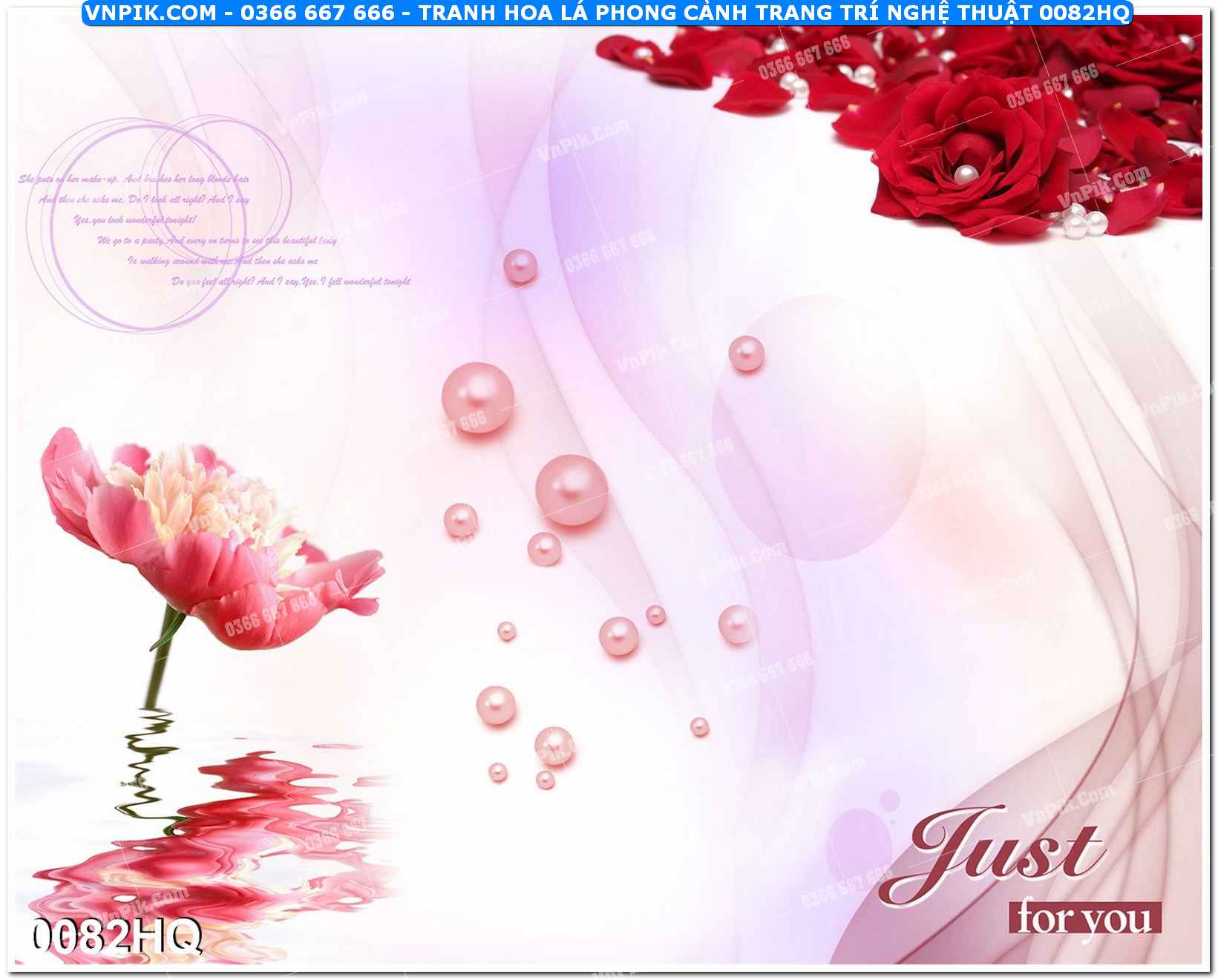The width and height of the screenshot is (1218, 980).
Task: Click the pink pearl overlapping the translucent oval
Action: (746, 354)
